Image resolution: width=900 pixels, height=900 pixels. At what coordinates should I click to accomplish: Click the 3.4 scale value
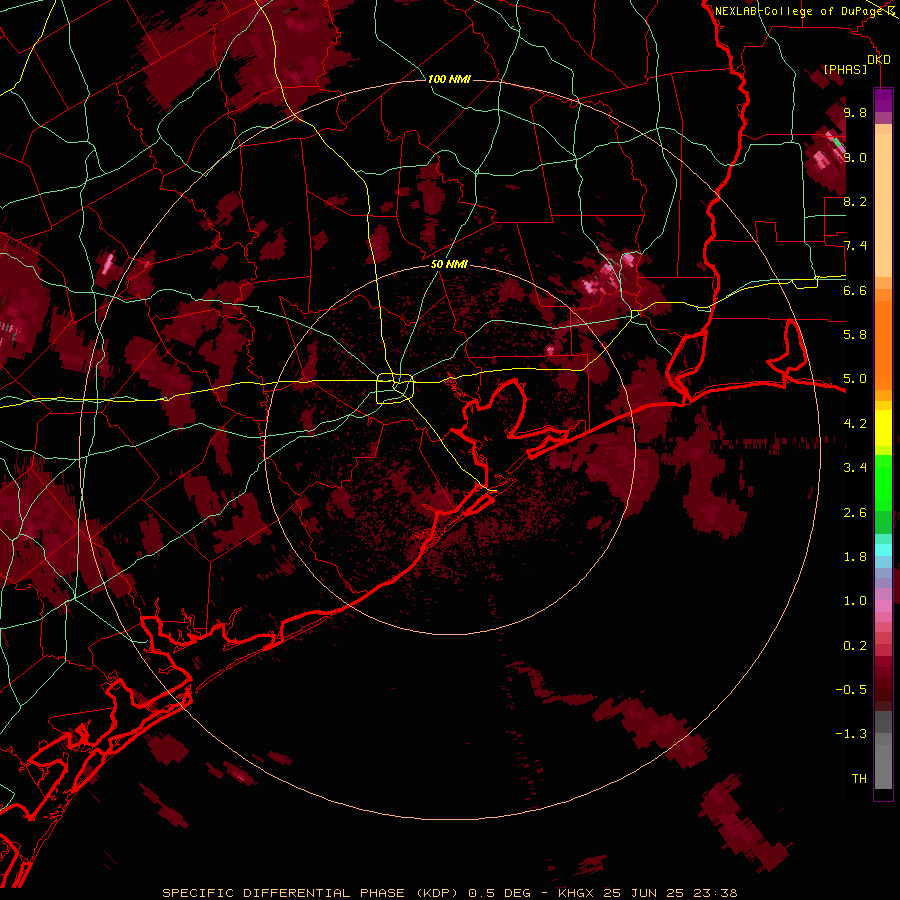855,468
